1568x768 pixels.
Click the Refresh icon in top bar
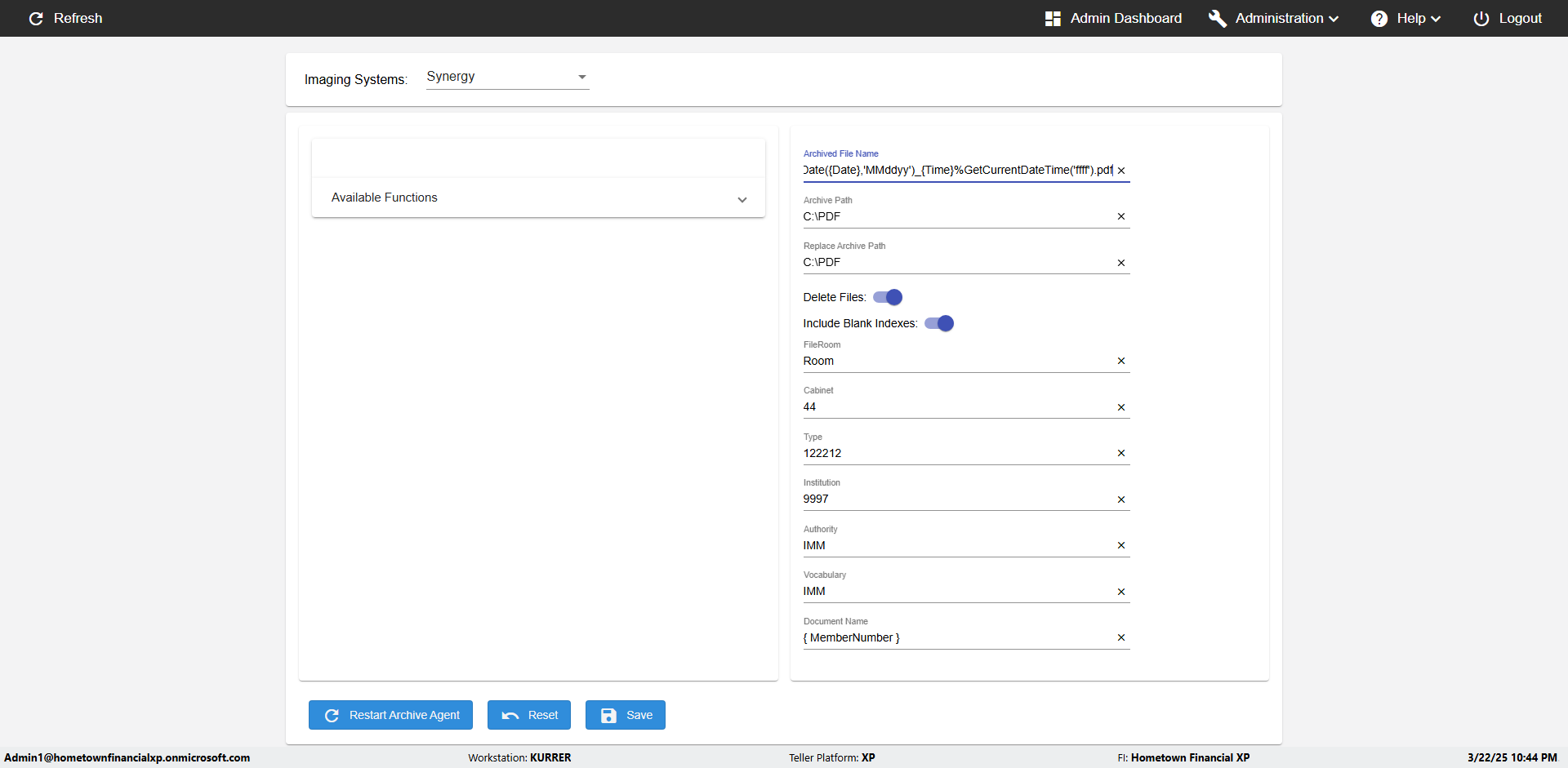[36, 19]
